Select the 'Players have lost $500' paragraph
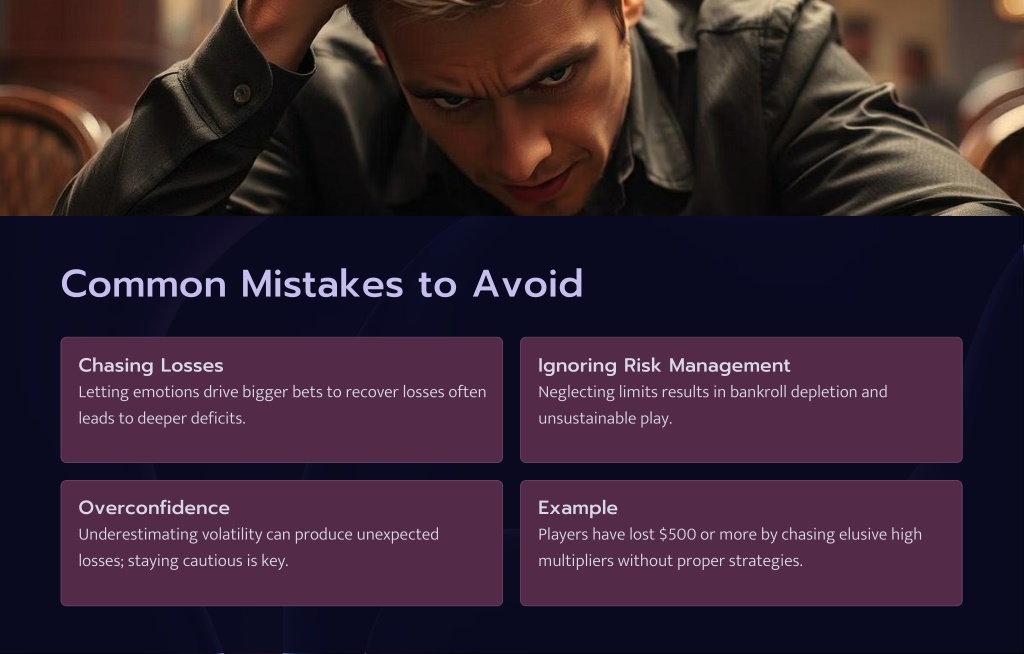The width and height of the screenshot is (1024, 654). pos(730,548)
